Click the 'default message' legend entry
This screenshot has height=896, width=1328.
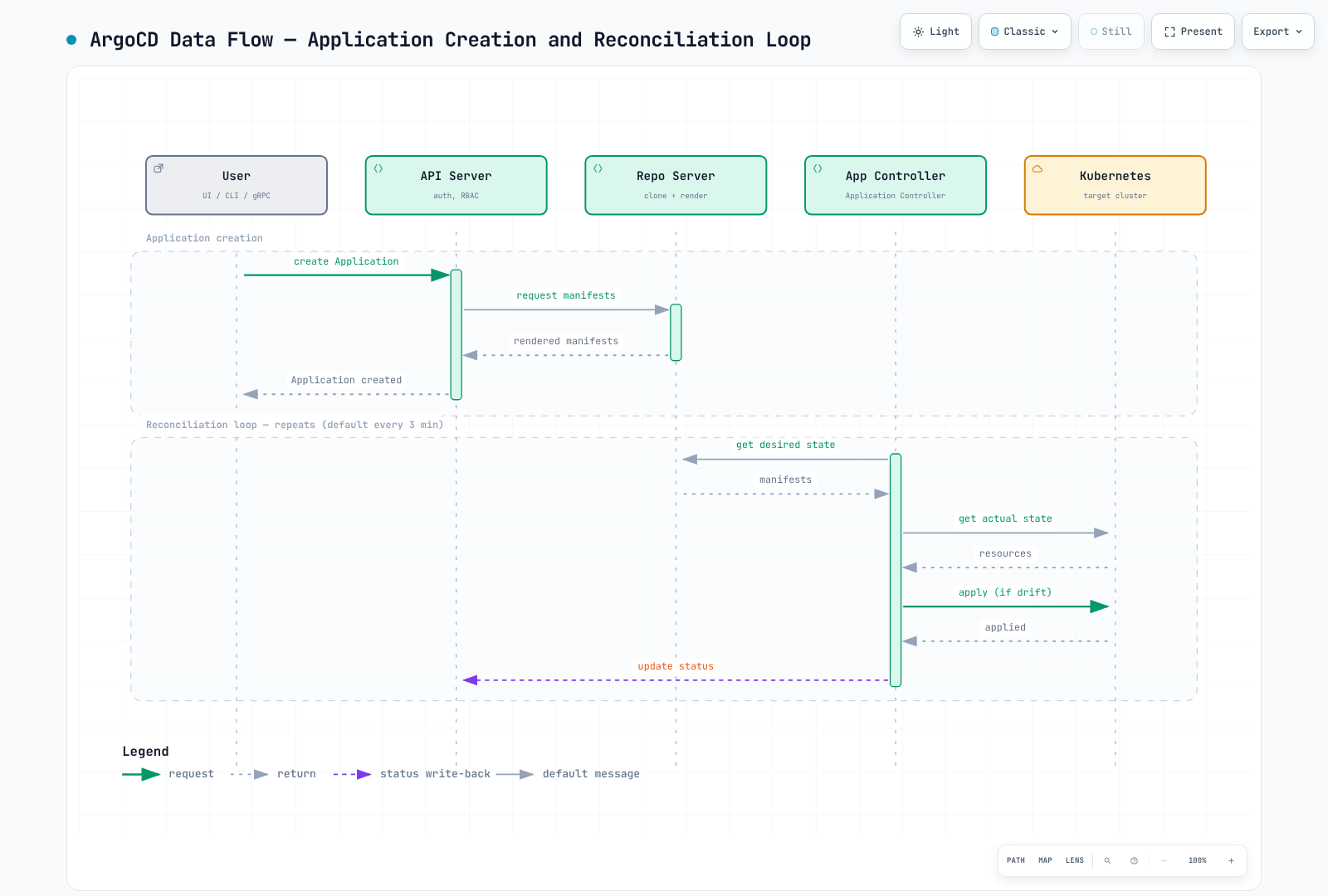pyautogui.click(x=569, y=774)
